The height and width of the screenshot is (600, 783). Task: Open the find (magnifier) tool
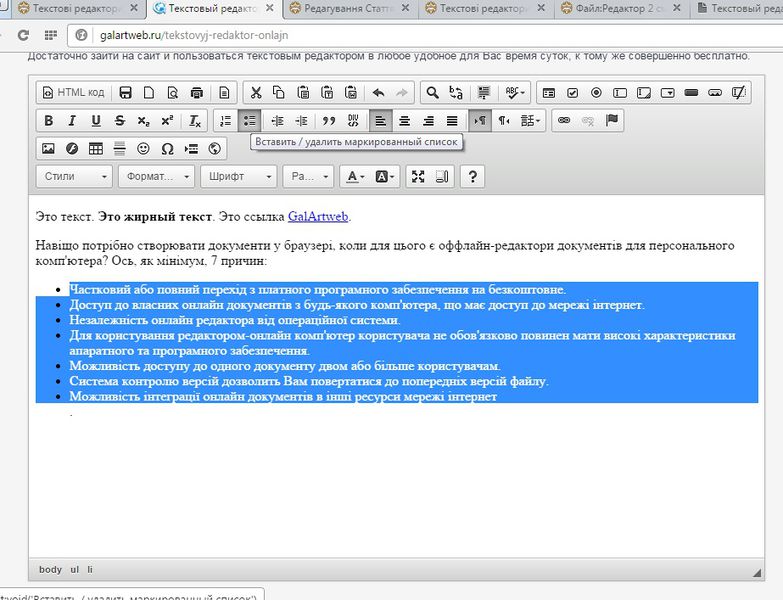click(x=432, y=93)
